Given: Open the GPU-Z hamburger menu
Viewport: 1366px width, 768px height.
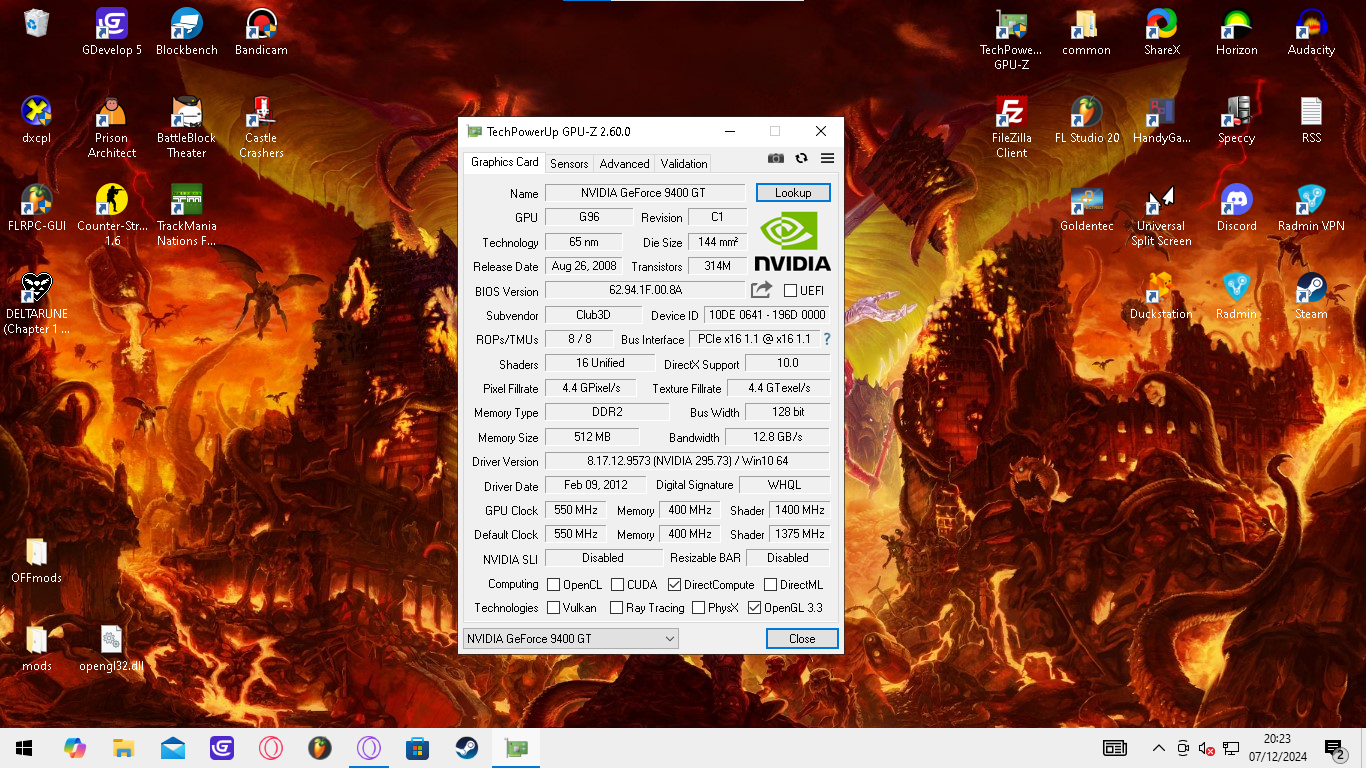Looking at the screenshot, I should pyautogui.click(x=827, y=158).
